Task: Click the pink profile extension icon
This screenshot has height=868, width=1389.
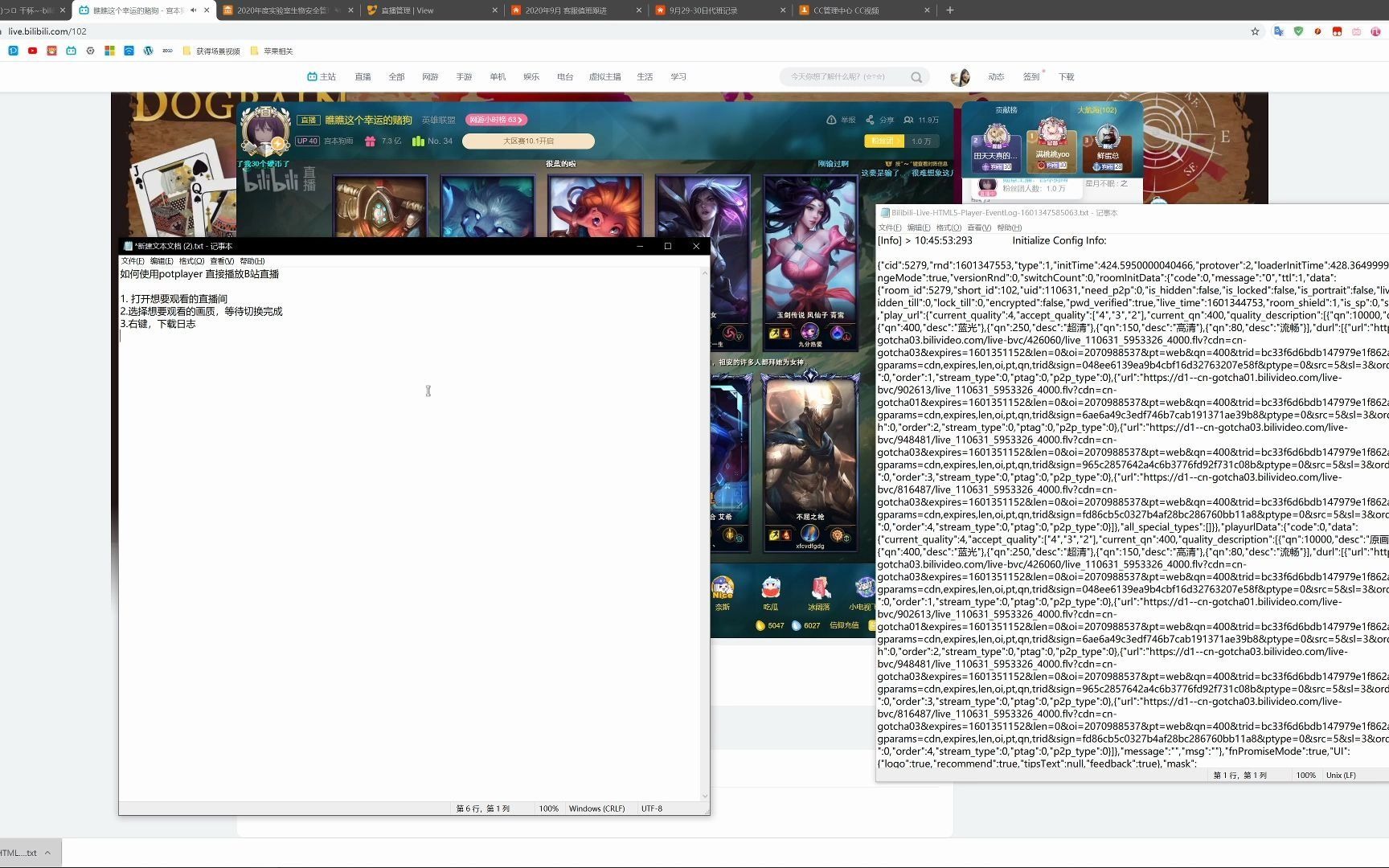Action: pyautogui.click(x=1375, y=31)
